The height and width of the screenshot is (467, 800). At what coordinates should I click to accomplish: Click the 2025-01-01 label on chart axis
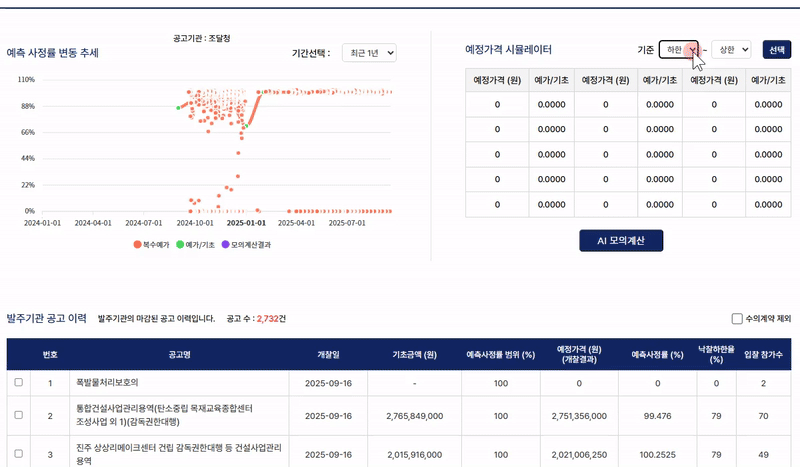[244, 223]
